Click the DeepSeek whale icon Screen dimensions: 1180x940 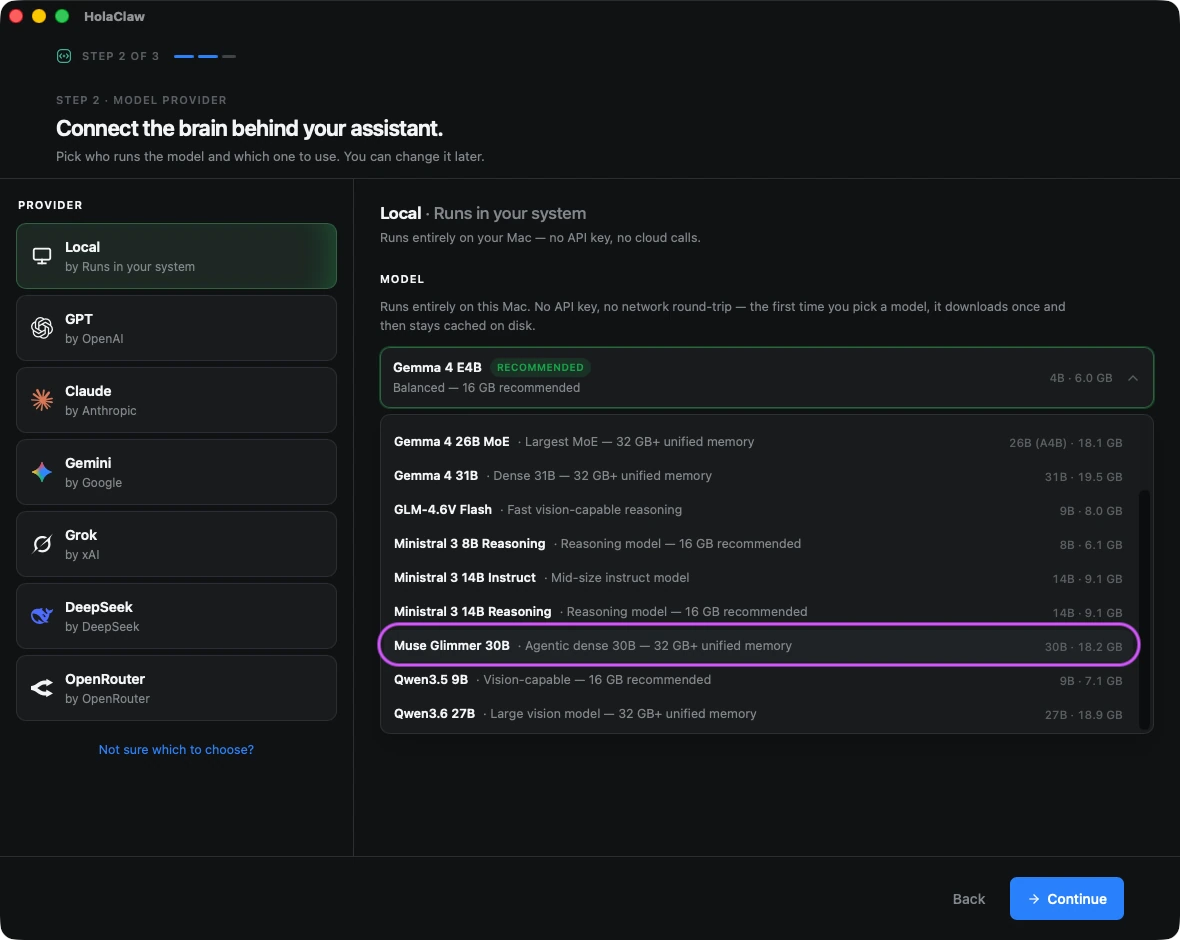42,616
